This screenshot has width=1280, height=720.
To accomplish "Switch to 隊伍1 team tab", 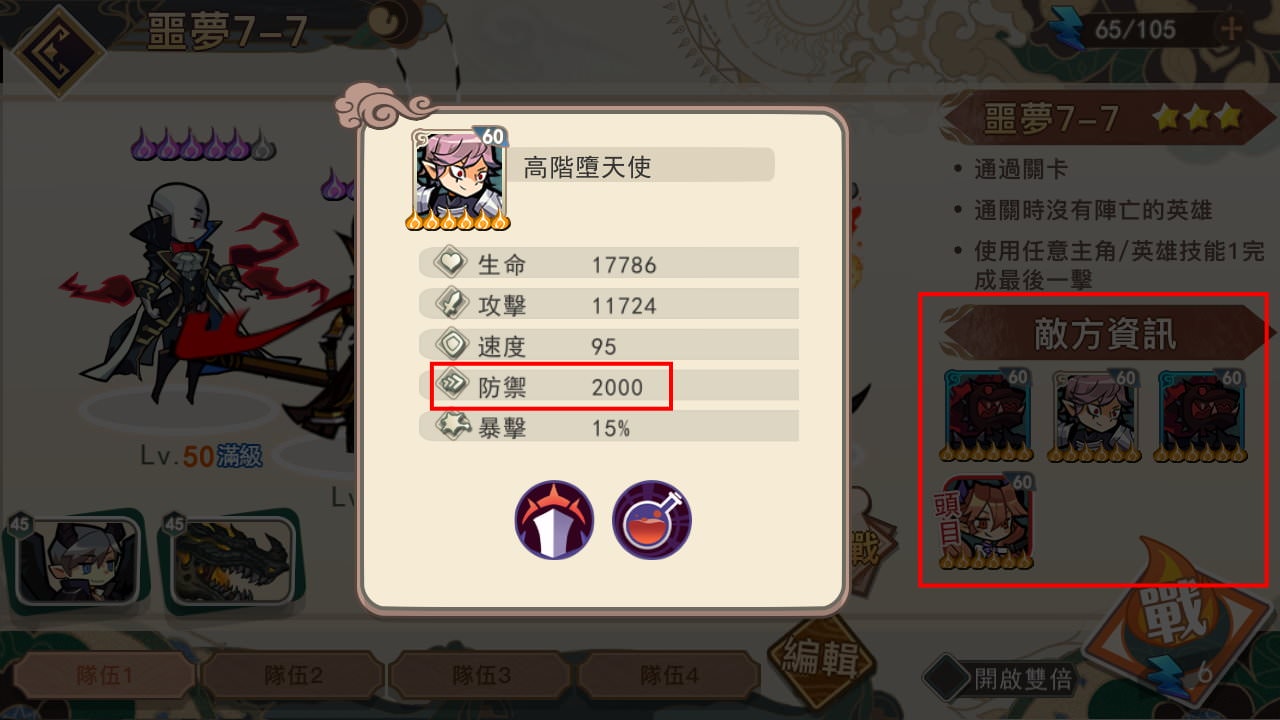I will point(103,677).
